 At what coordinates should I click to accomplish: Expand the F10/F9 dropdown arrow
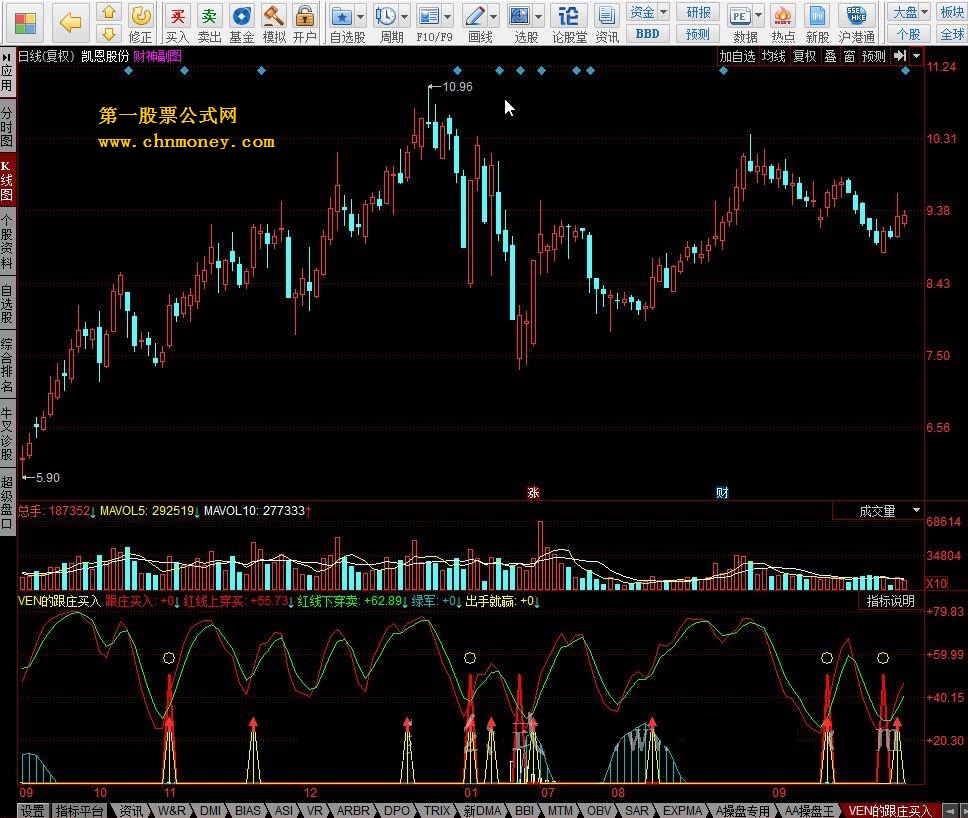pyautogui.click(x=448, y=17)
